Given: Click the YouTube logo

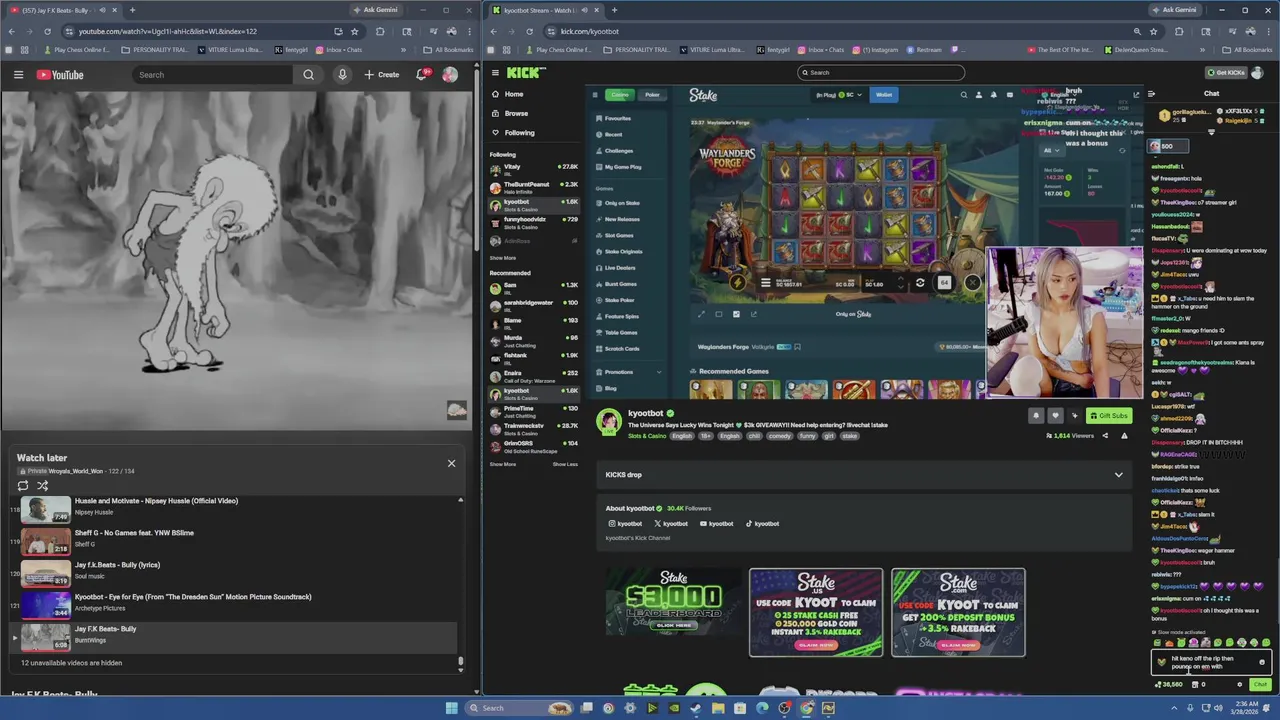Looking at the screenshot, I should pos(60,75).
